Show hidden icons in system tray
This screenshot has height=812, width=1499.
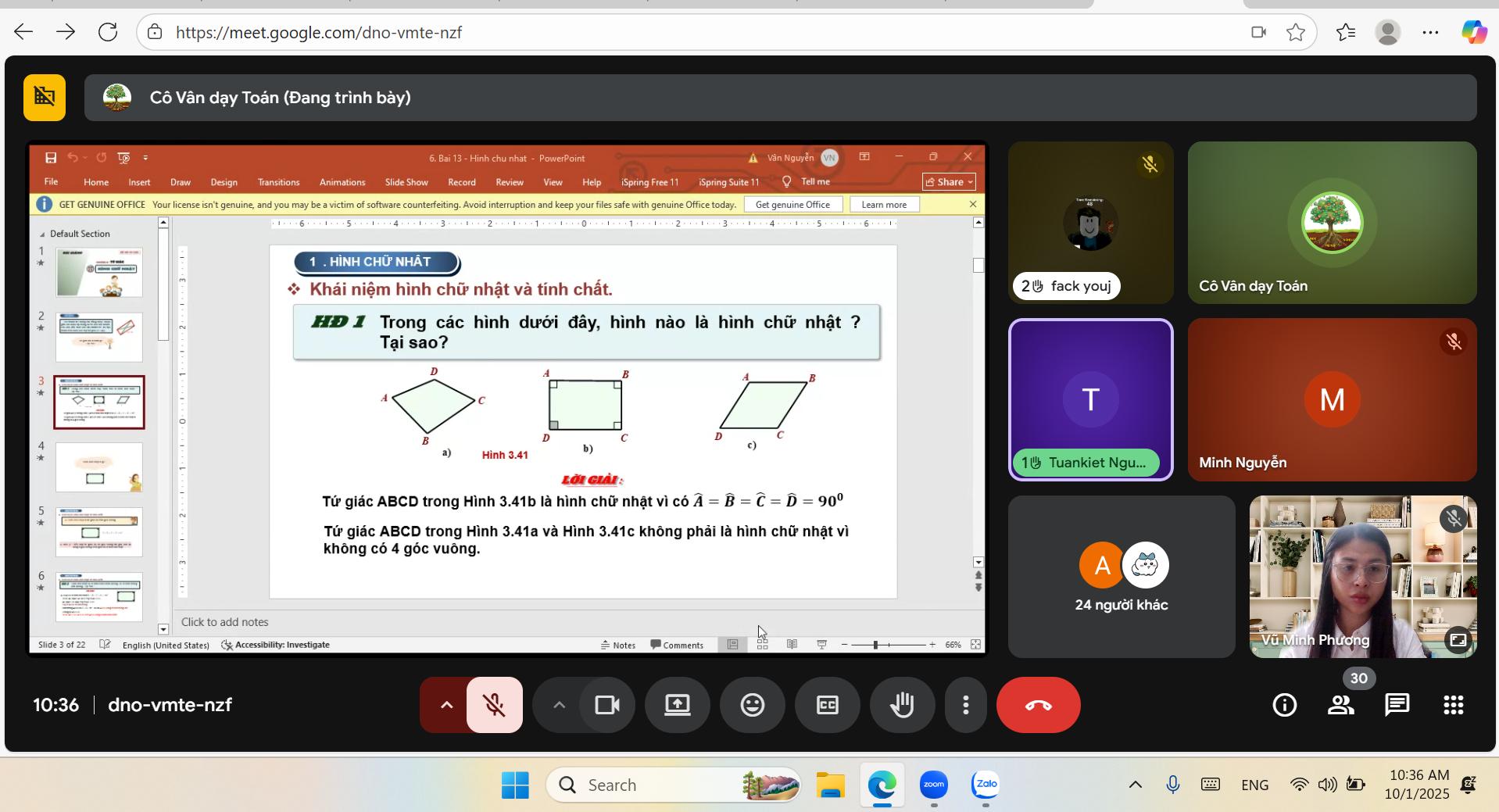[x=1135, y=785]
